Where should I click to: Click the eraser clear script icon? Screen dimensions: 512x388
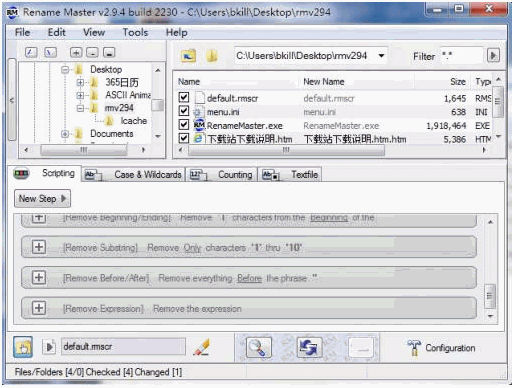(202, 347)
